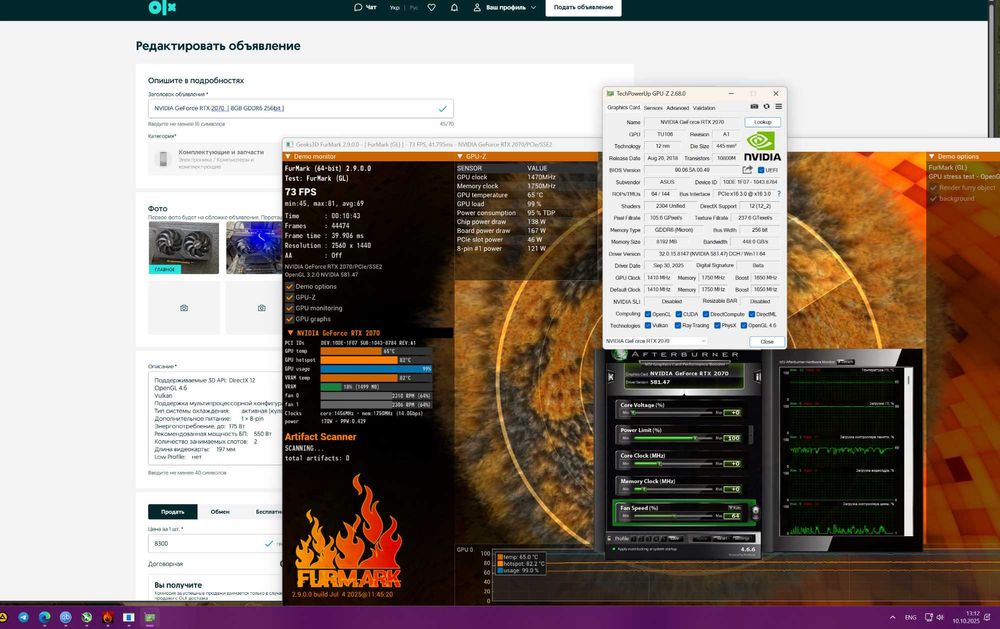Open the OLX favorites heart icon
The height and width of the screenshot is (629, 1000).
coord(431,7)
